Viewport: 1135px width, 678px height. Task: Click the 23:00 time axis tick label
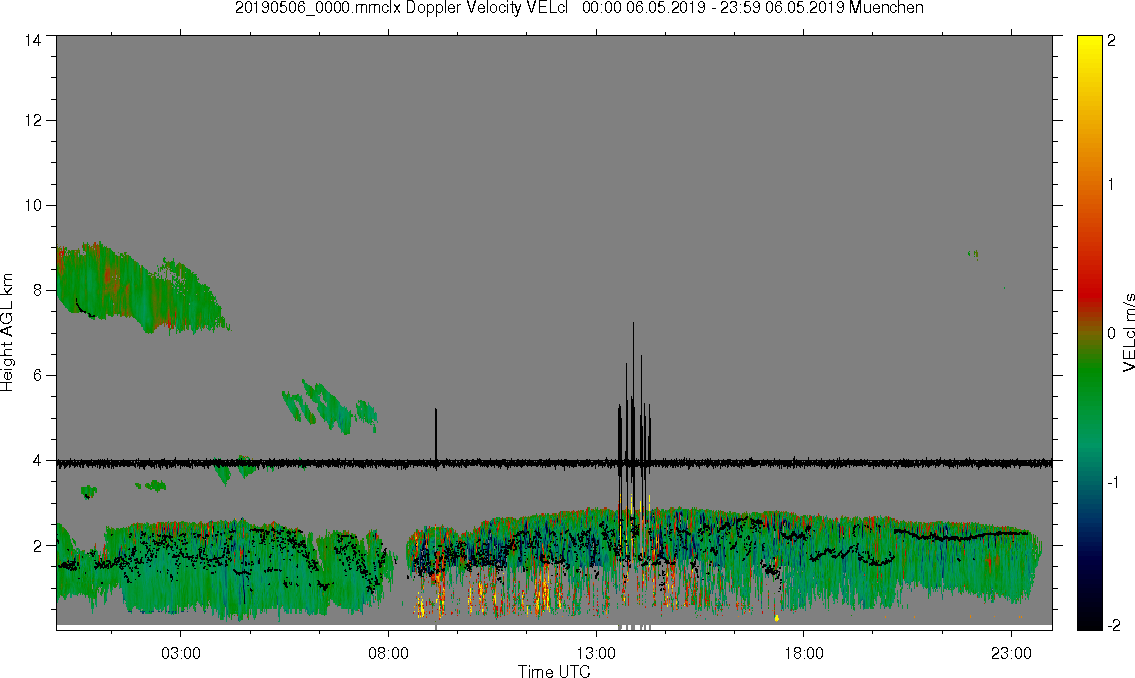pos(1011,653)
